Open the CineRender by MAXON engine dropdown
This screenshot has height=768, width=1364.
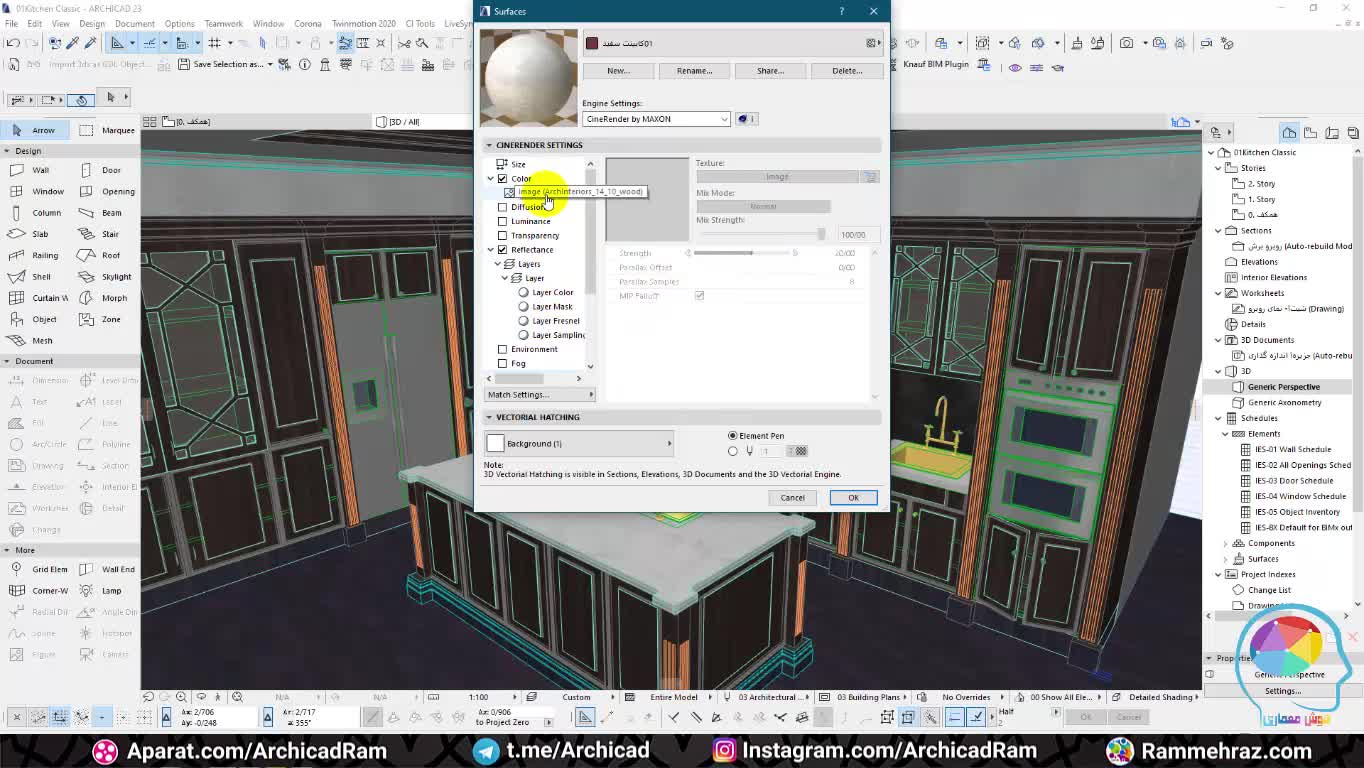pyautogui.click(x=656, y=119)
